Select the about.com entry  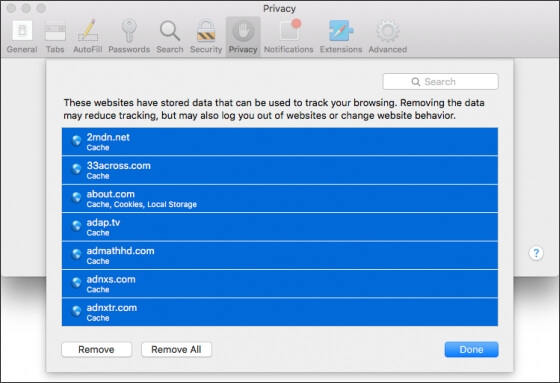280,199
